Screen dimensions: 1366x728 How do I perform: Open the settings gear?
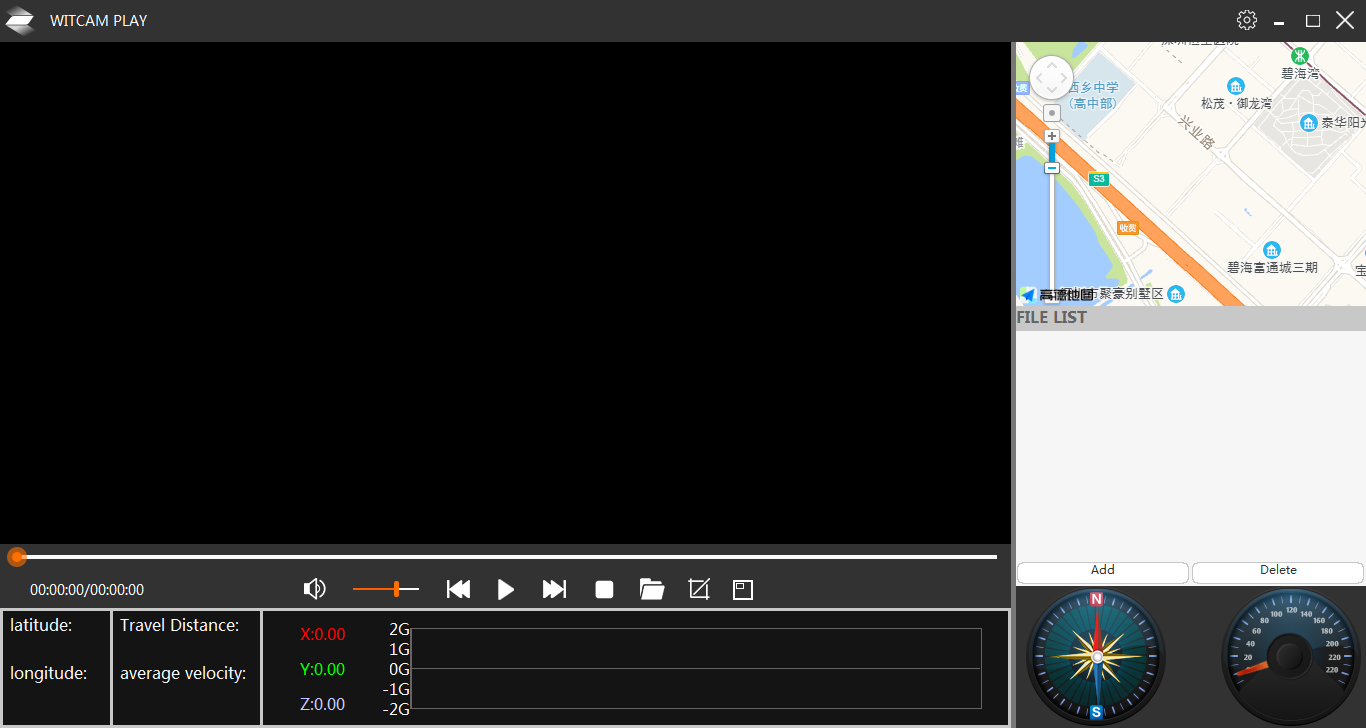[1246, 20]
